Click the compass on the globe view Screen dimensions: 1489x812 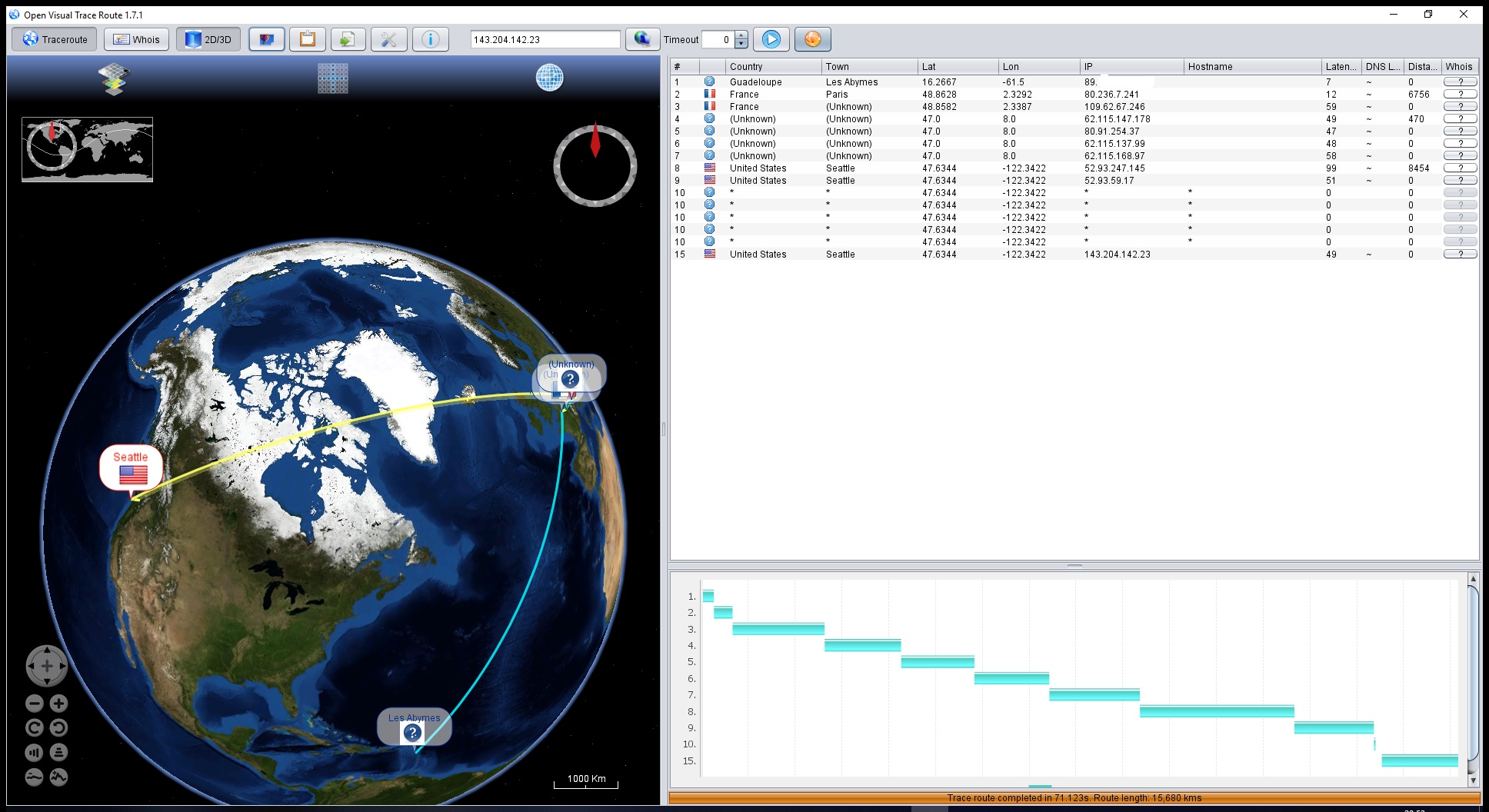click(595, 165)
